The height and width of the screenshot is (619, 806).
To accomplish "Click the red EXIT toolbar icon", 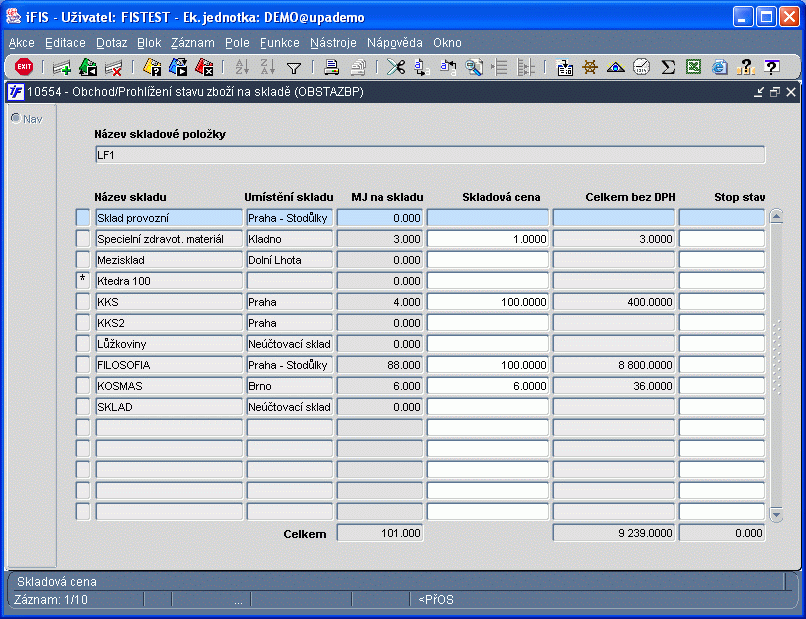I will point(24,67).
